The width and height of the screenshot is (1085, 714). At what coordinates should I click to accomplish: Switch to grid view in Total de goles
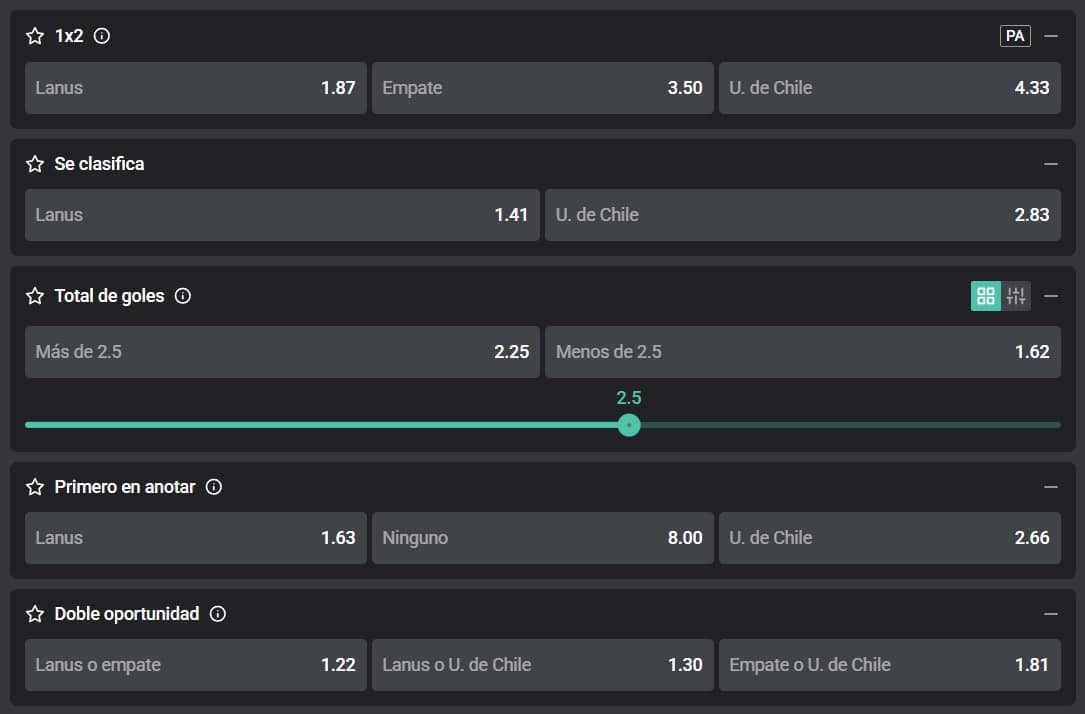tap(986, 295)
